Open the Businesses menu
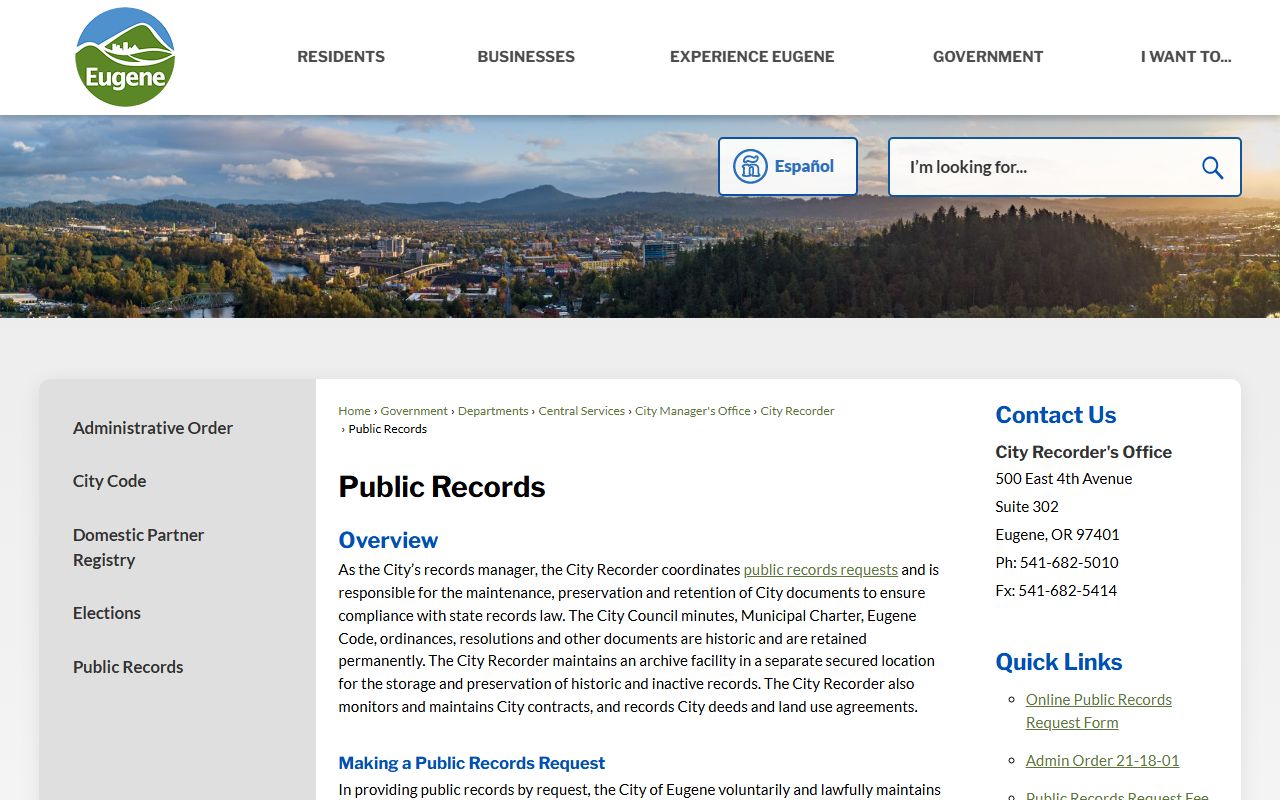Image resolution: width=1280 pixels, height=800 pixels. click(526, 57)
